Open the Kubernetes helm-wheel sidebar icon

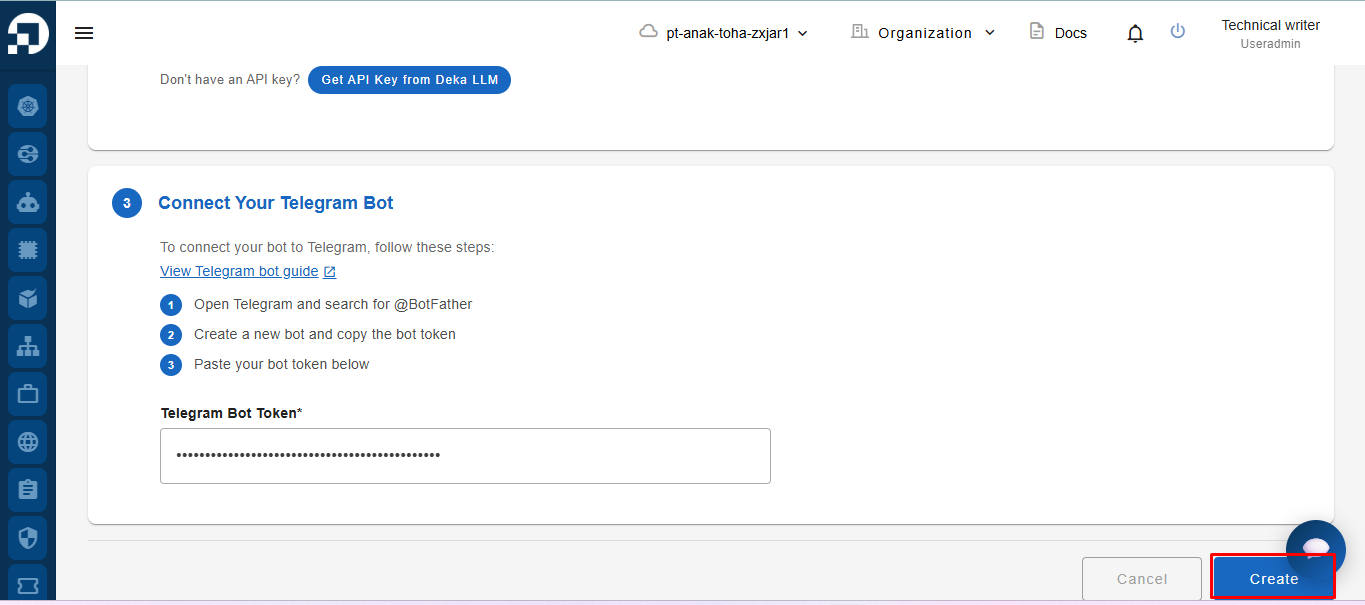coord(28,106)
